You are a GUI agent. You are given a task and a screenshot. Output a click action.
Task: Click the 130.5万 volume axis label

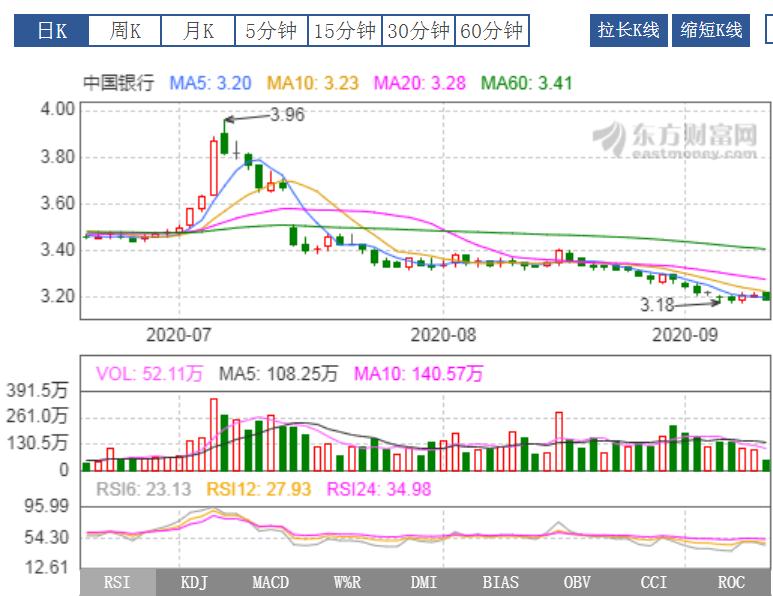click(x=37, y=443)
